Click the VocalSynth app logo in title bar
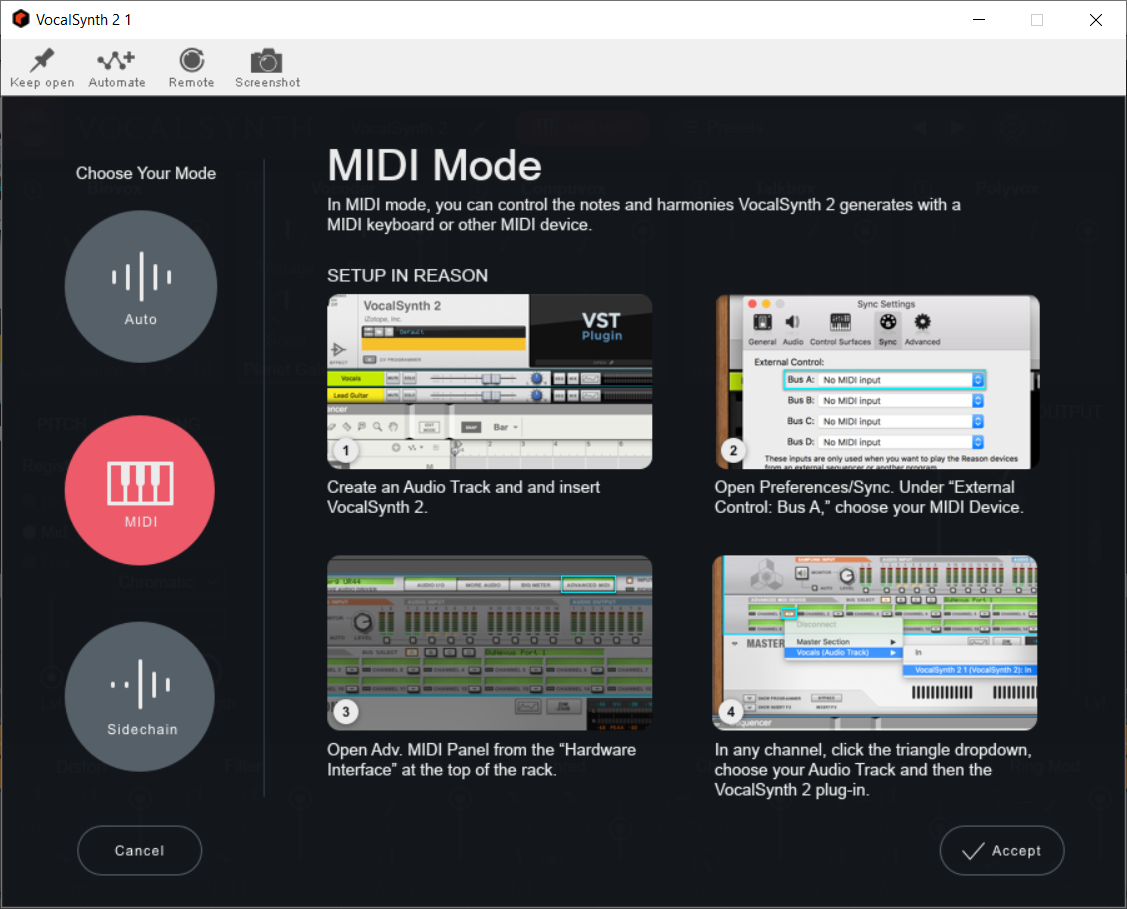 (x=21, y=19)
